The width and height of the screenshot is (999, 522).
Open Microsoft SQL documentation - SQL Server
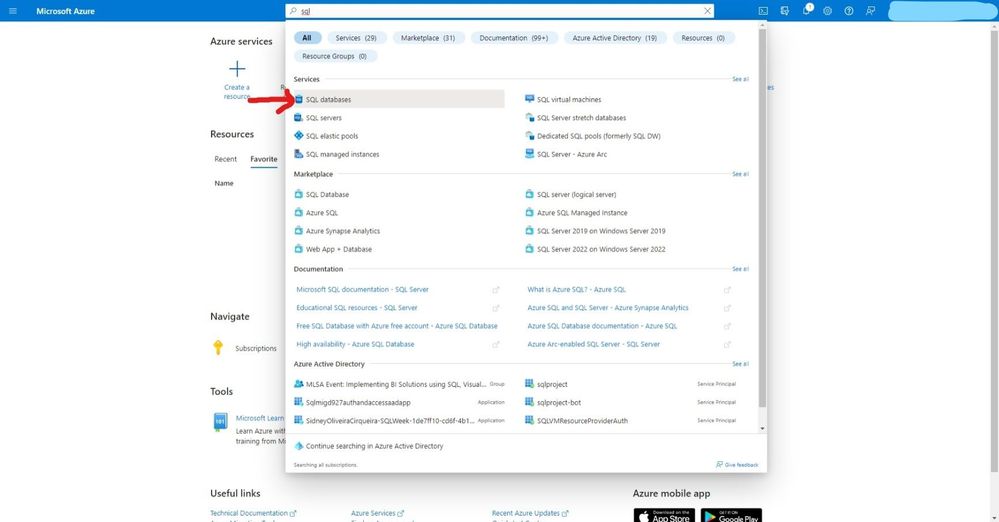point(363,289)
